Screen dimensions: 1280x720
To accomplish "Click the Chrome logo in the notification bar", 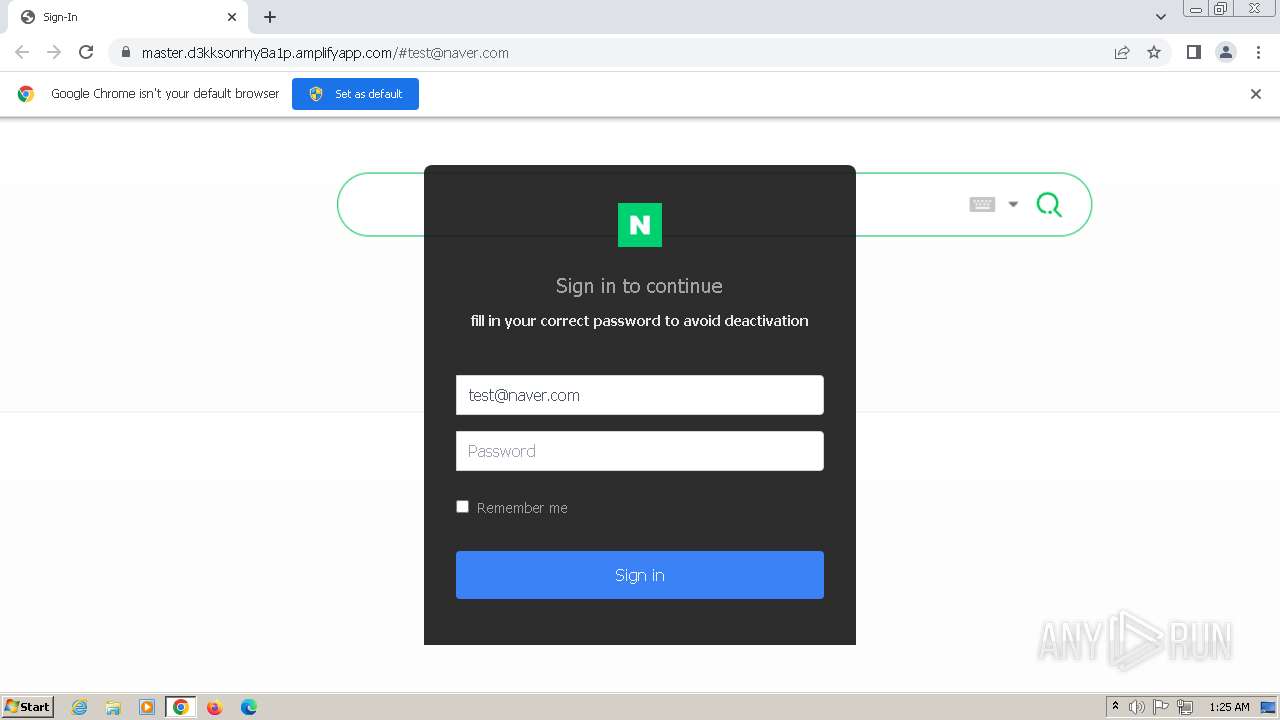I will 26,94.
